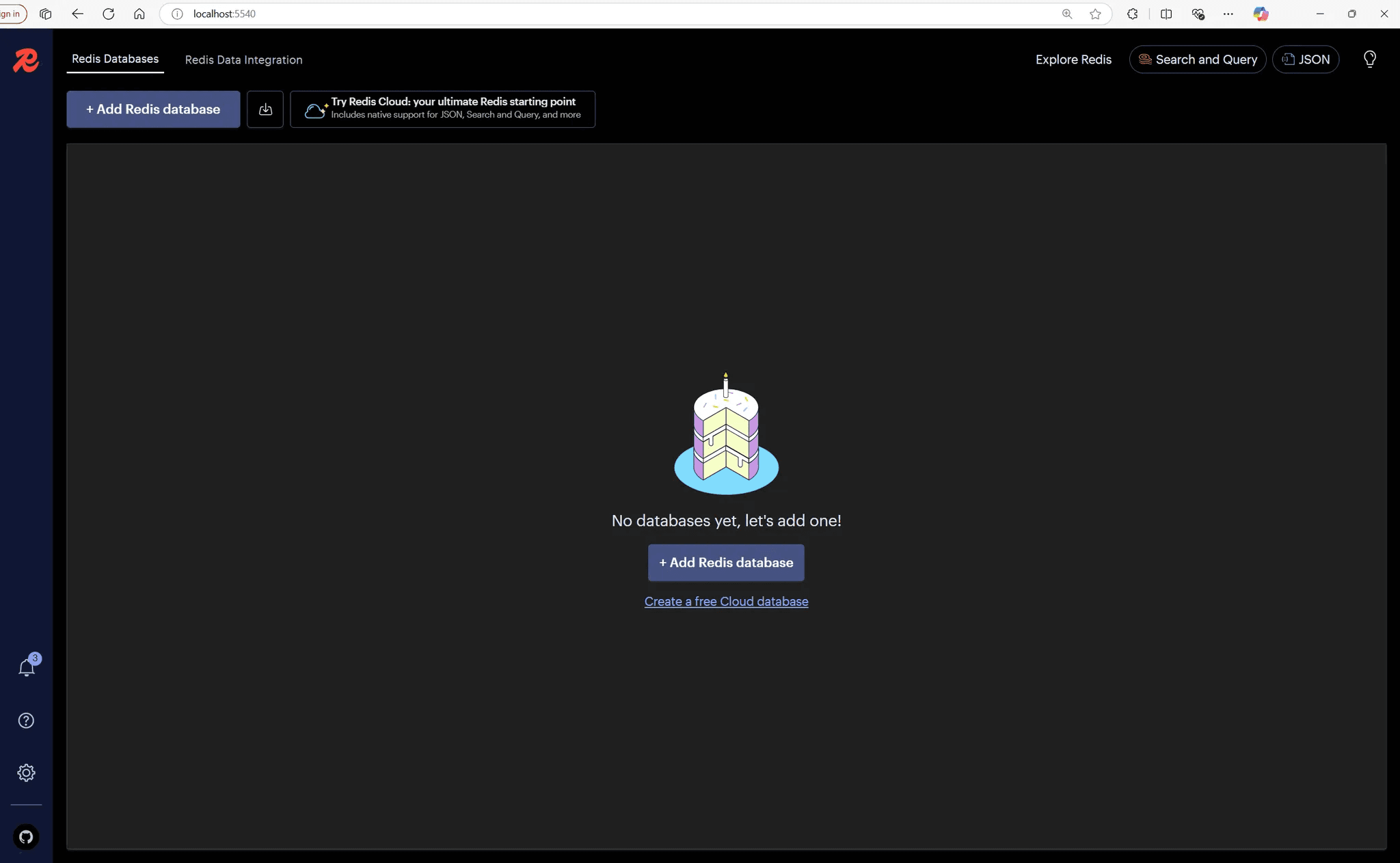Click the Redis logo in the sidebar
Viewport: 1400px width, 863px height.
tap(26, 60)
